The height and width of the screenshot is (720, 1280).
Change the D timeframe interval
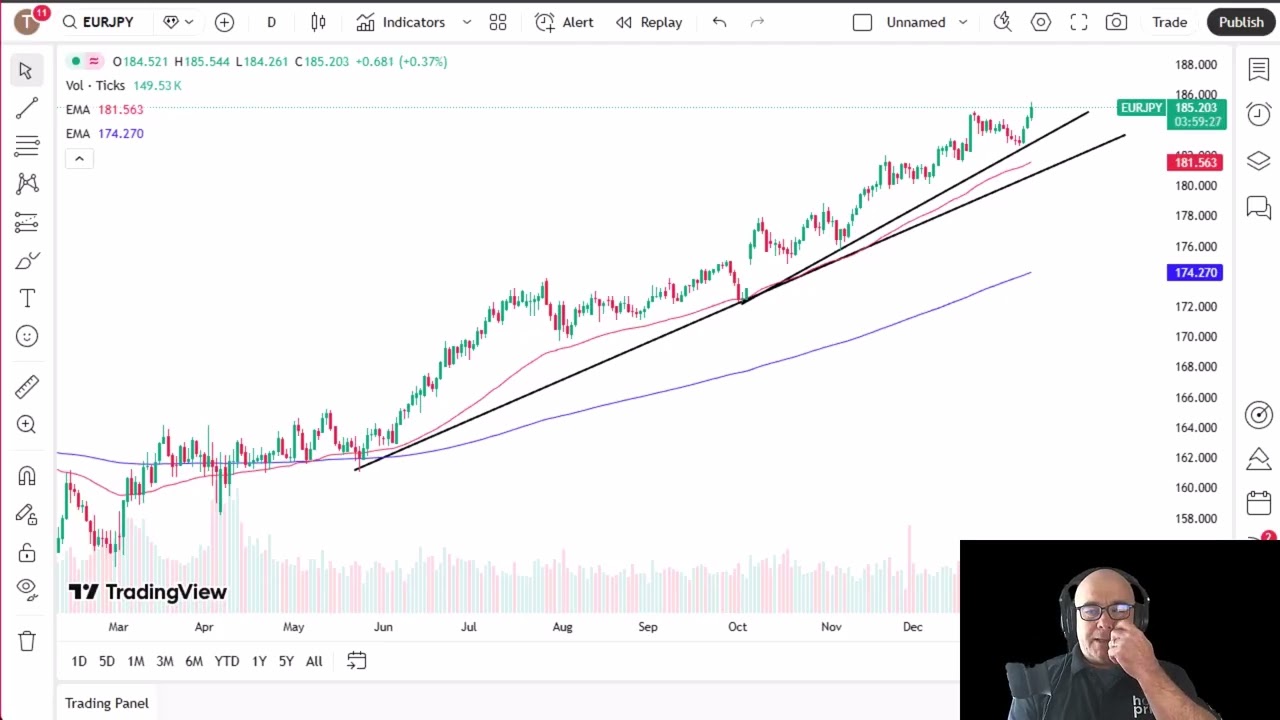coord(271,22)
